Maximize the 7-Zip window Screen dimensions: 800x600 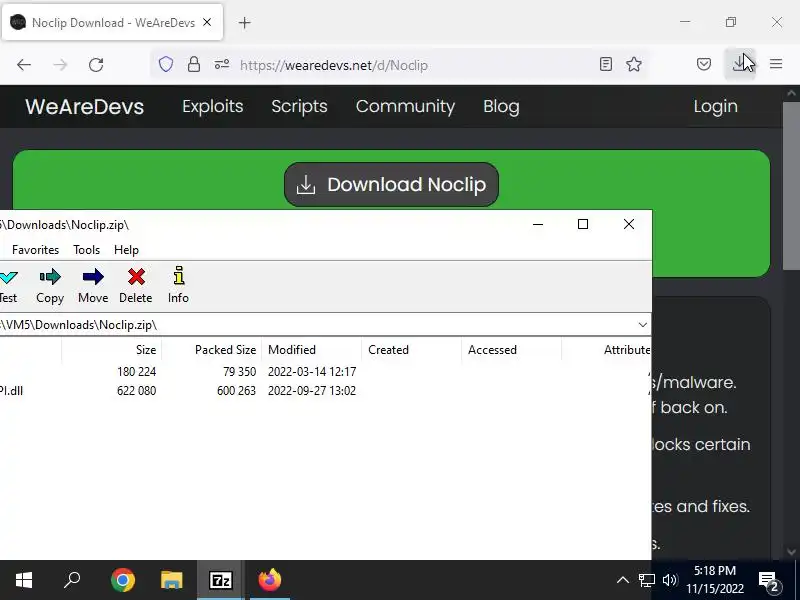[583, 224]
